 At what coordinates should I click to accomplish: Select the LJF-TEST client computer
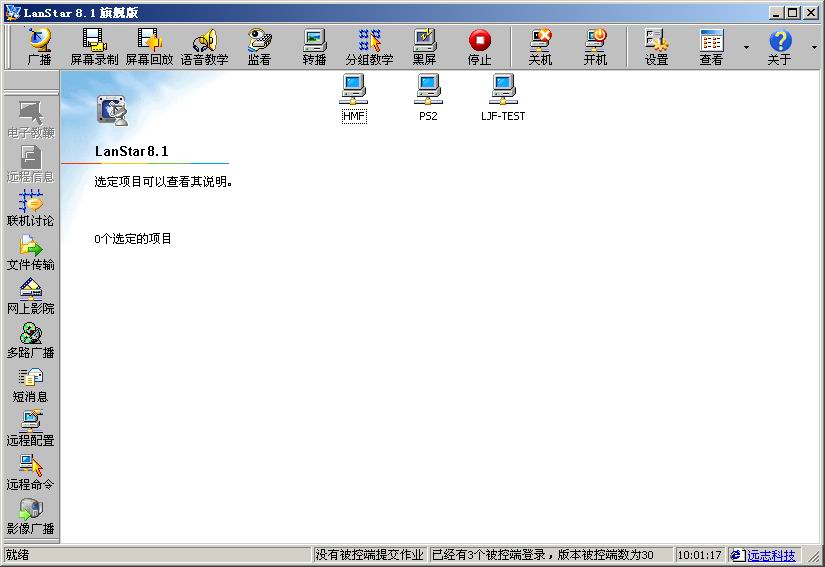503,97
